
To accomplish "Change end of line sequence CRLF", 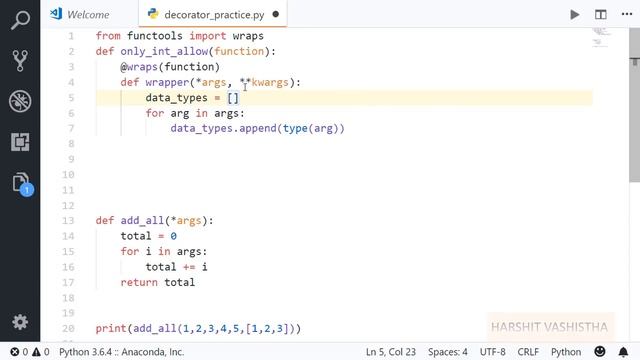I will coord(528,352).
